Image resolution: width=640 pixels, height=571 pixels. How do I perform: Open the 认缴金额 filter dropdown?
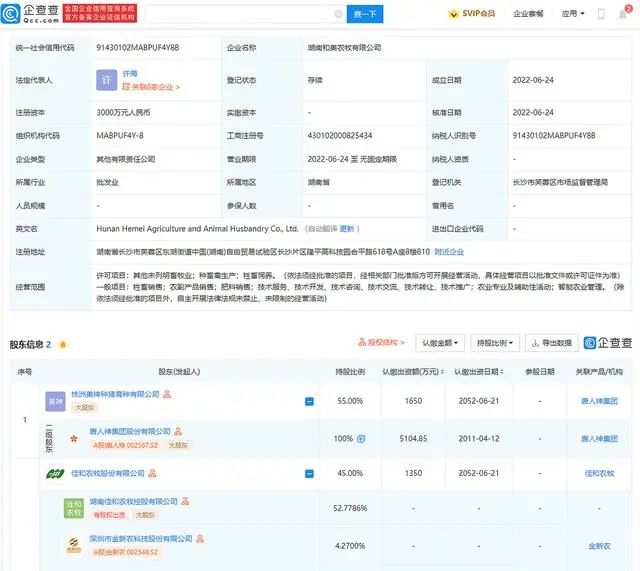tap(440, 343)
